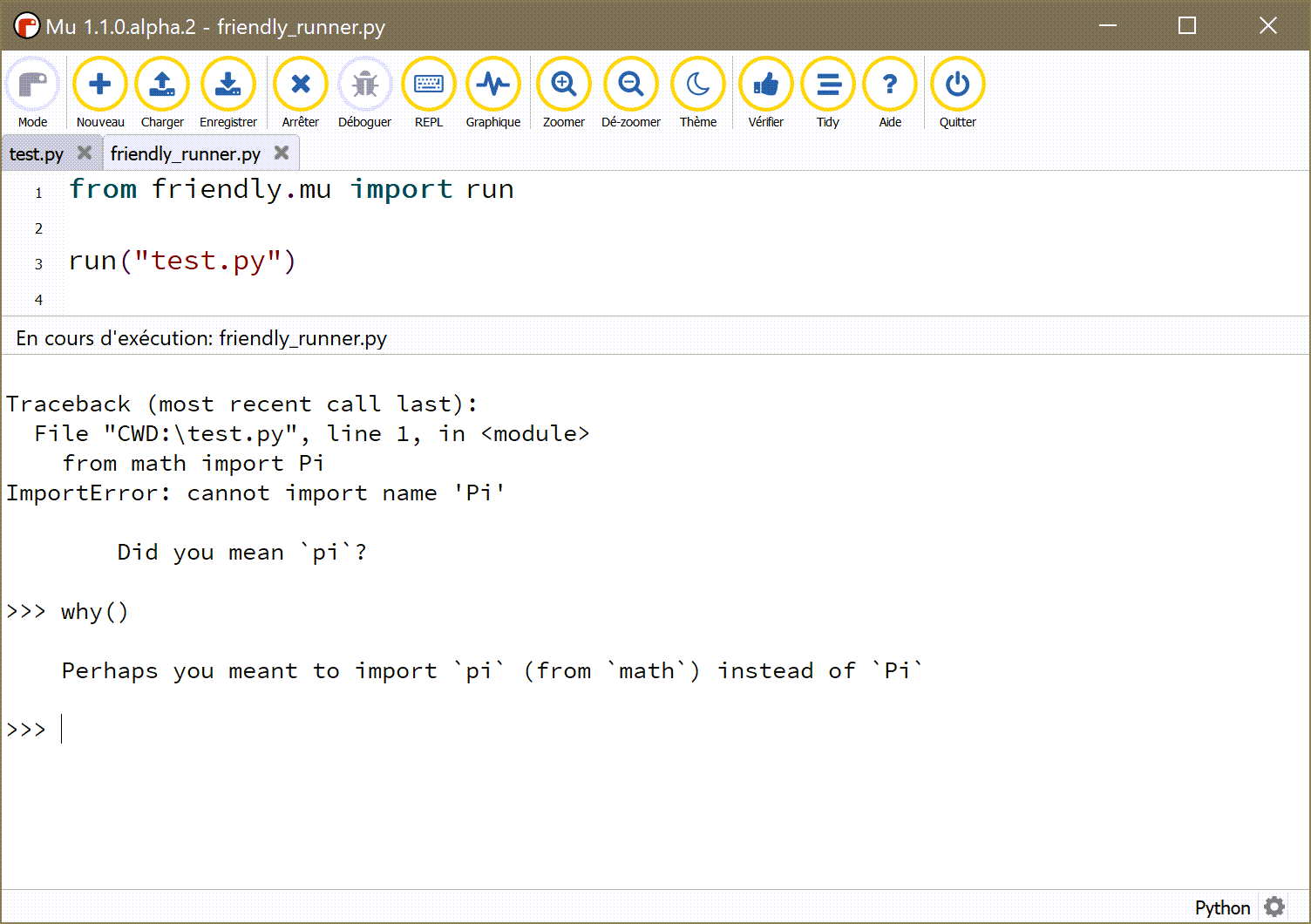Save the file with Enregistrer
Viewport: 1311px width, 924px height.
[228, 93]
